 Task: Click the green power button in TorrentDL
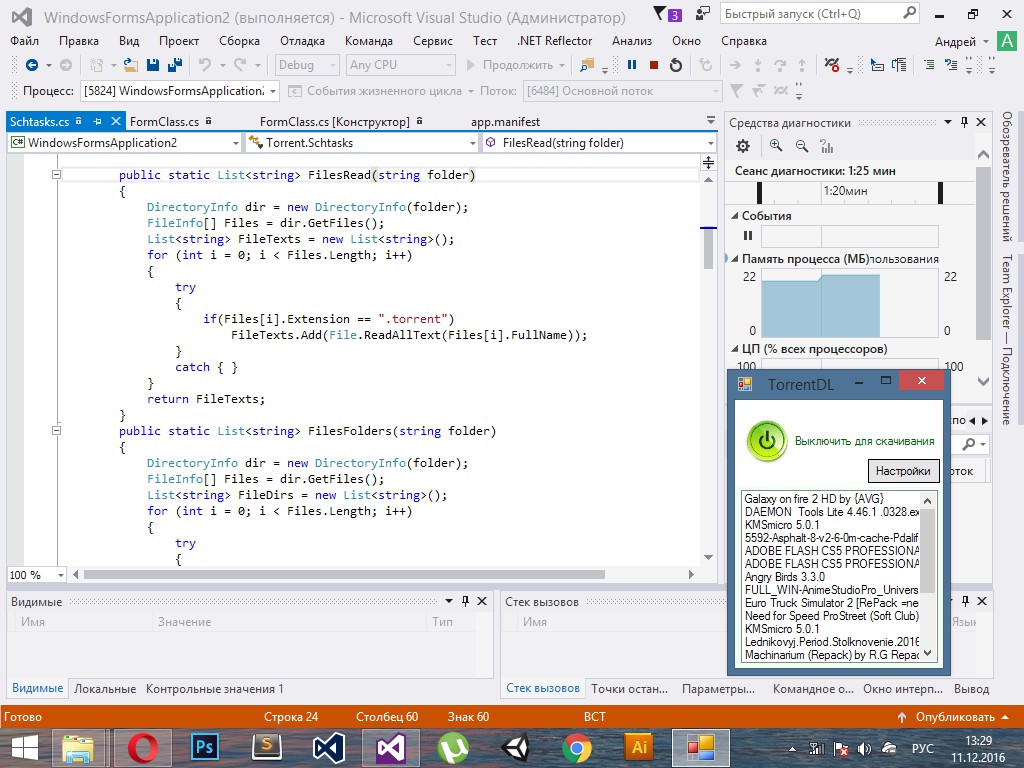pos(767,441)
